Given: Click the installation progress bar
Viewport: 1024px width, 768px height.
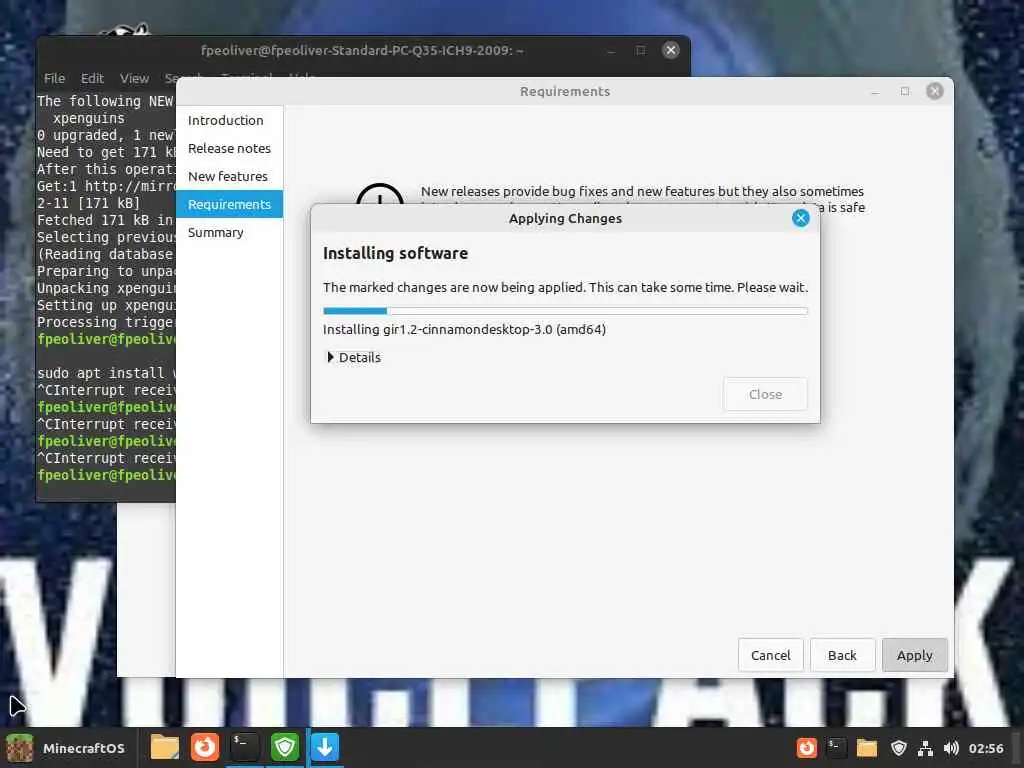Looking at the screenshot, I should (x=566, y=311).
